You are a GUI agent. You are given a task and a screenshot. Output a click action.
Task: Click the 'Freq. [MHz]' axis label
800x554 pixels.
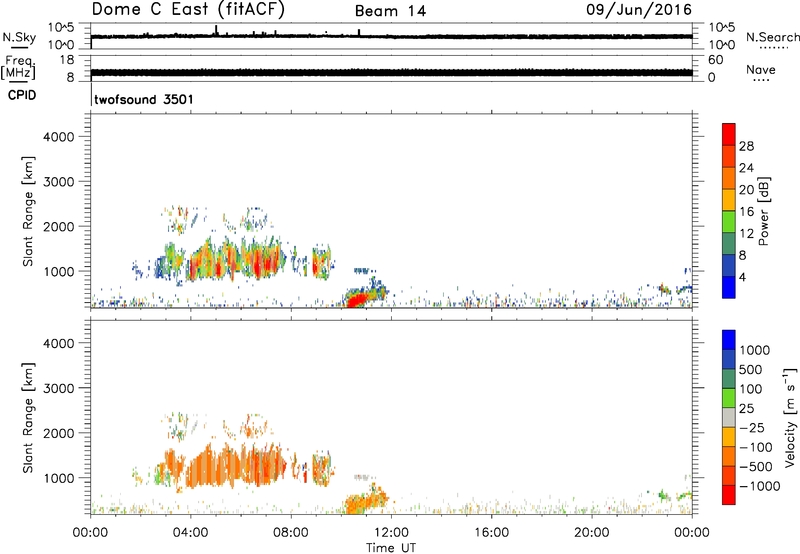[x=19, y=67]
